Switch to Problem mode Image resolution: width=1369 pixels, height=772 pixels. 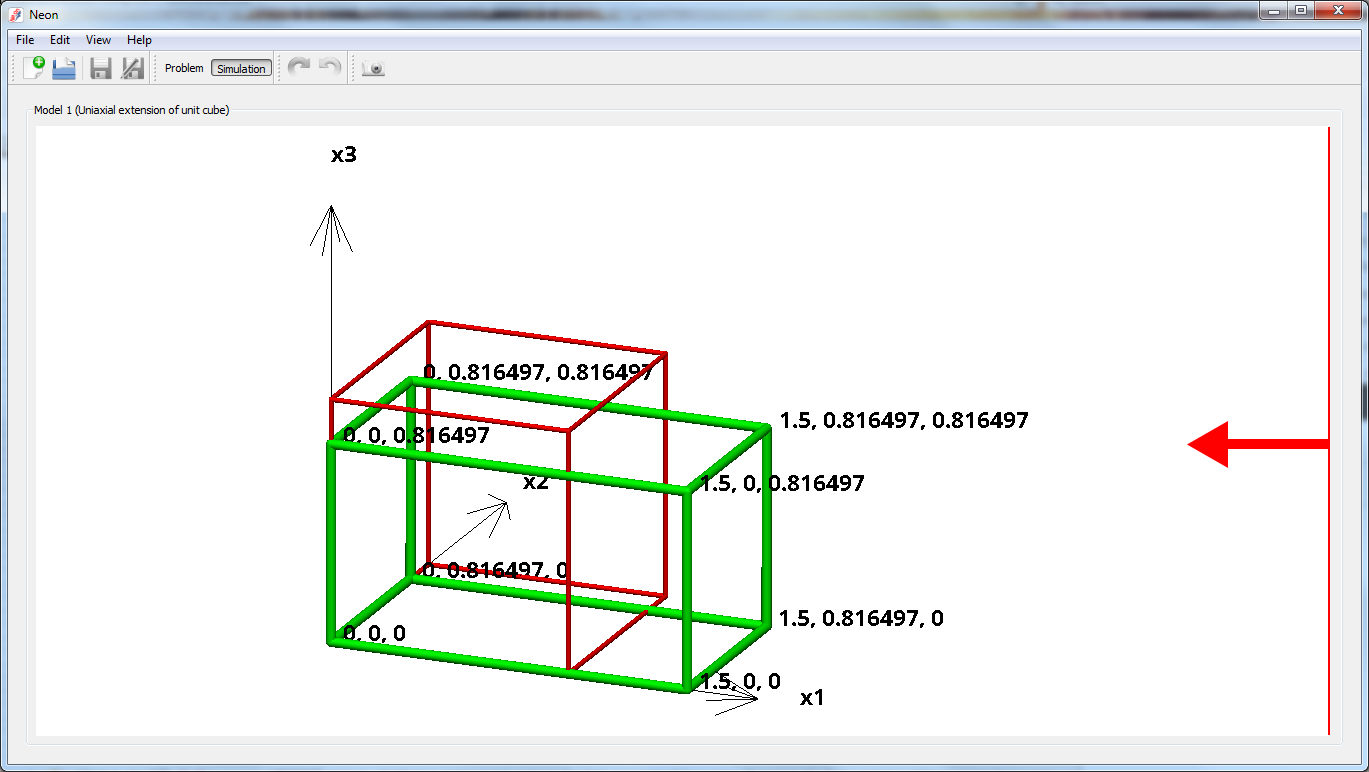[x=184, y=68]
